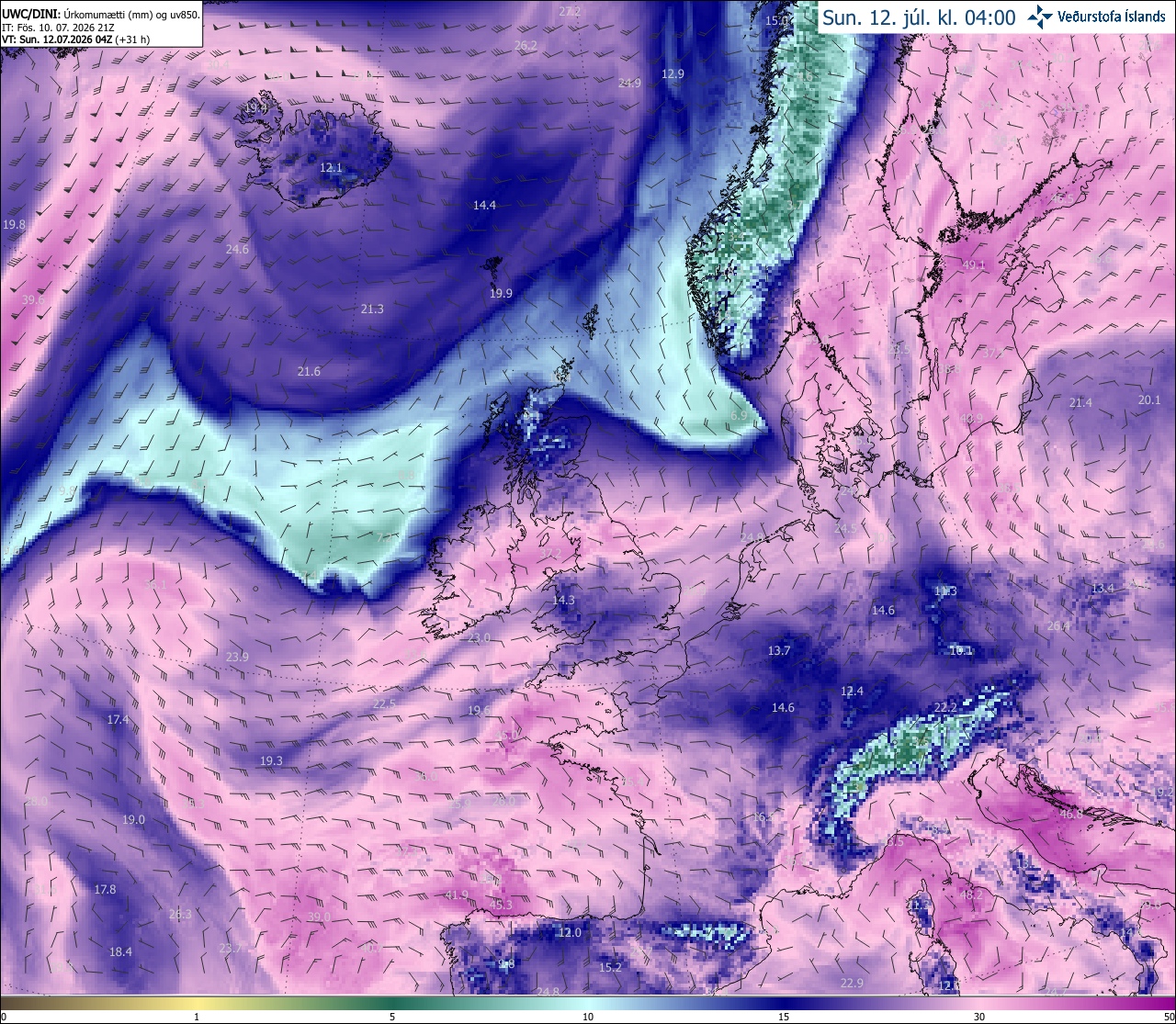Click the 46.8 value over the Adriatic

pyautogui.click(x=1071, y=814)
